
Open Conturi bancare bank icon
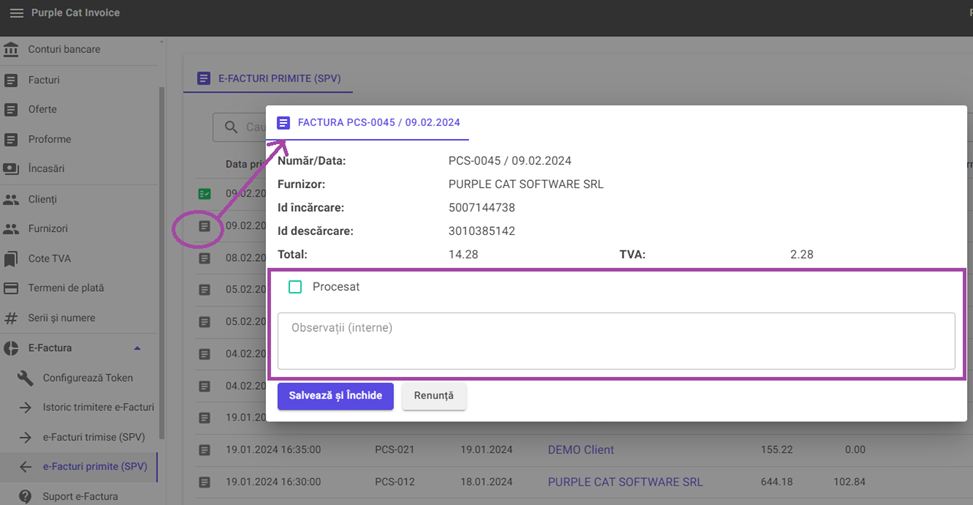[11, 49]
